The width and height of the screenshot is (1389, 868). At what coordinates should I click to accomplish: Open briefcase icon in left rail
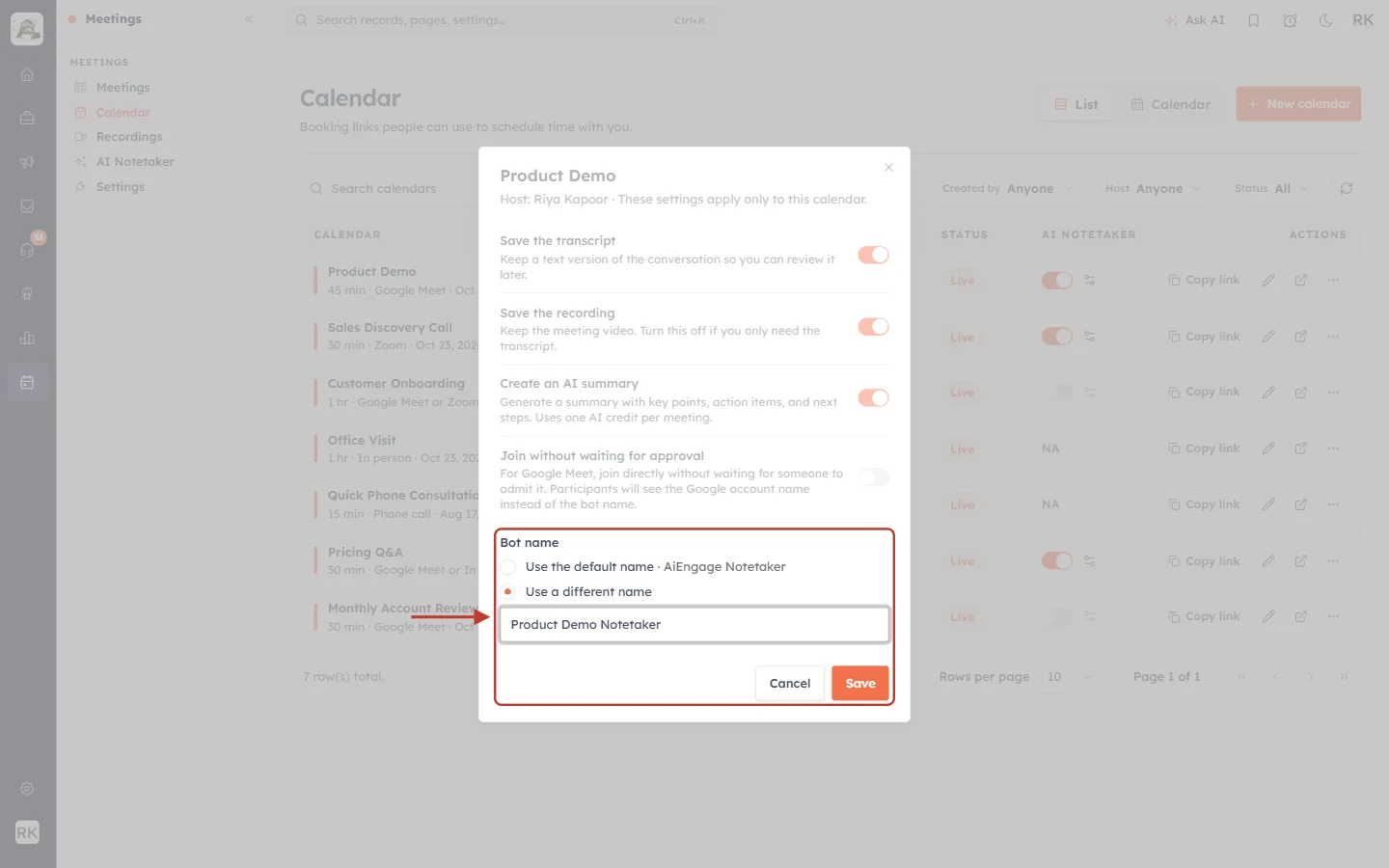[27, 118]
